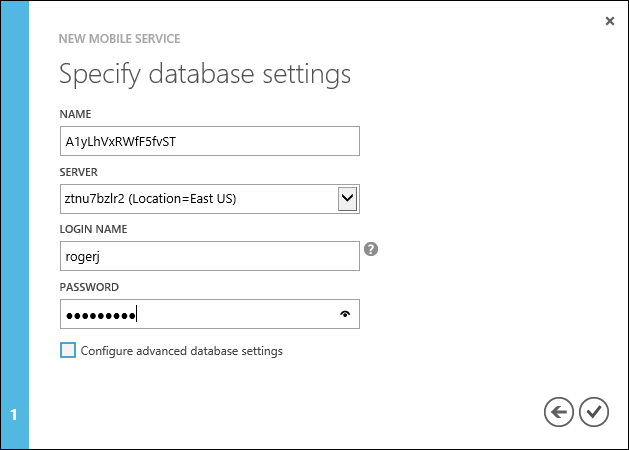The height and width of the screenshot is (450, 629).
Task: Enable Configure advanced database settings checkbox
Action: pos(68,350)
